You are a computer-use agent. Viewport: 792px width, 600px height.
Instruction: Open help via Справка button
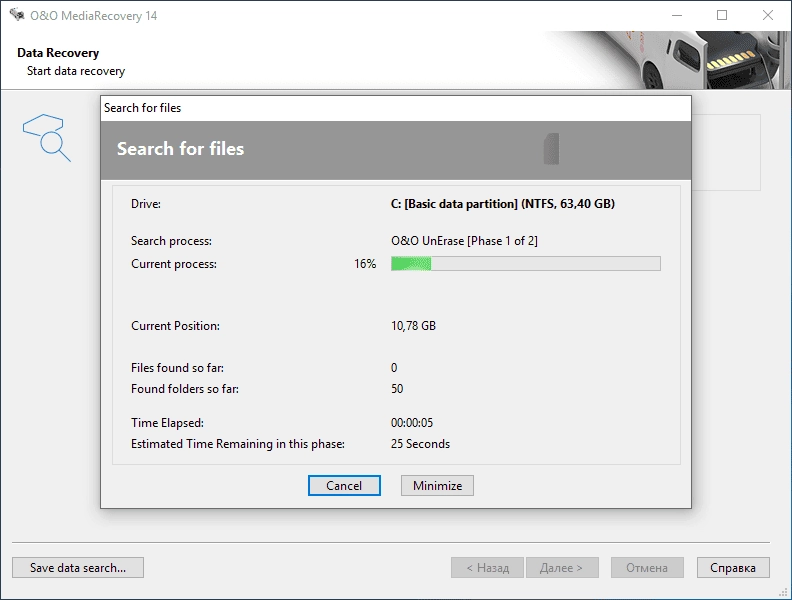pos(733,568)
